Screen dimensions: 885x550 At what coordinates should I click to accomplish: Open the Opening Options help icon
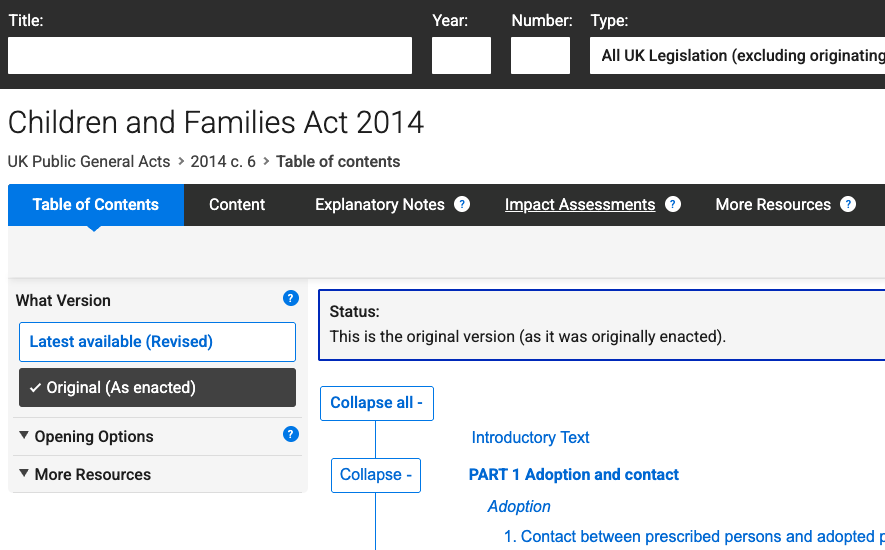coord(291,434)
